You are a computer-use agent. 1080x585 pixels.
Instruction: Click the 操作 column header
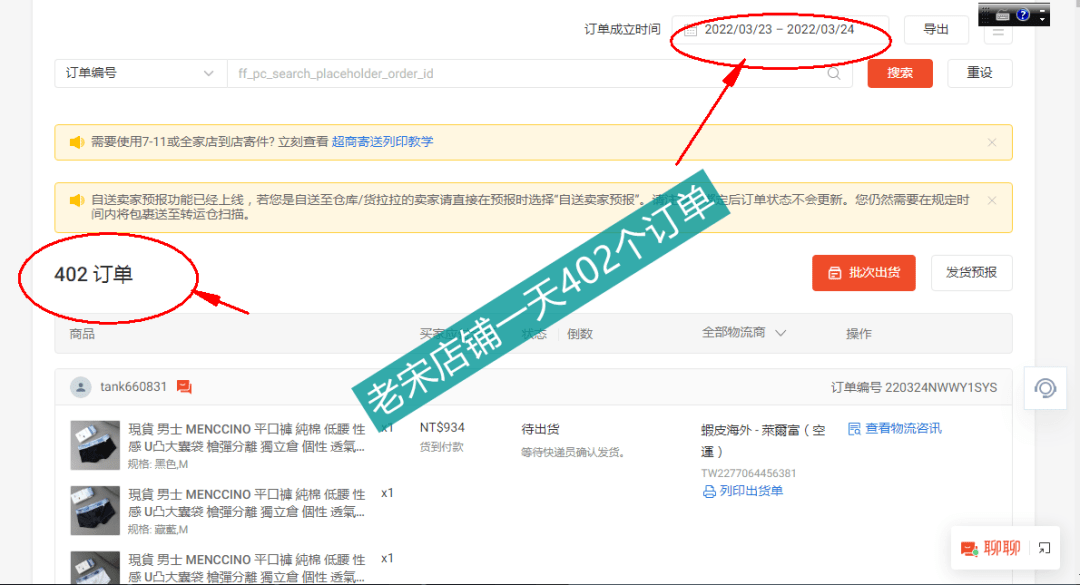pos(859,333)
